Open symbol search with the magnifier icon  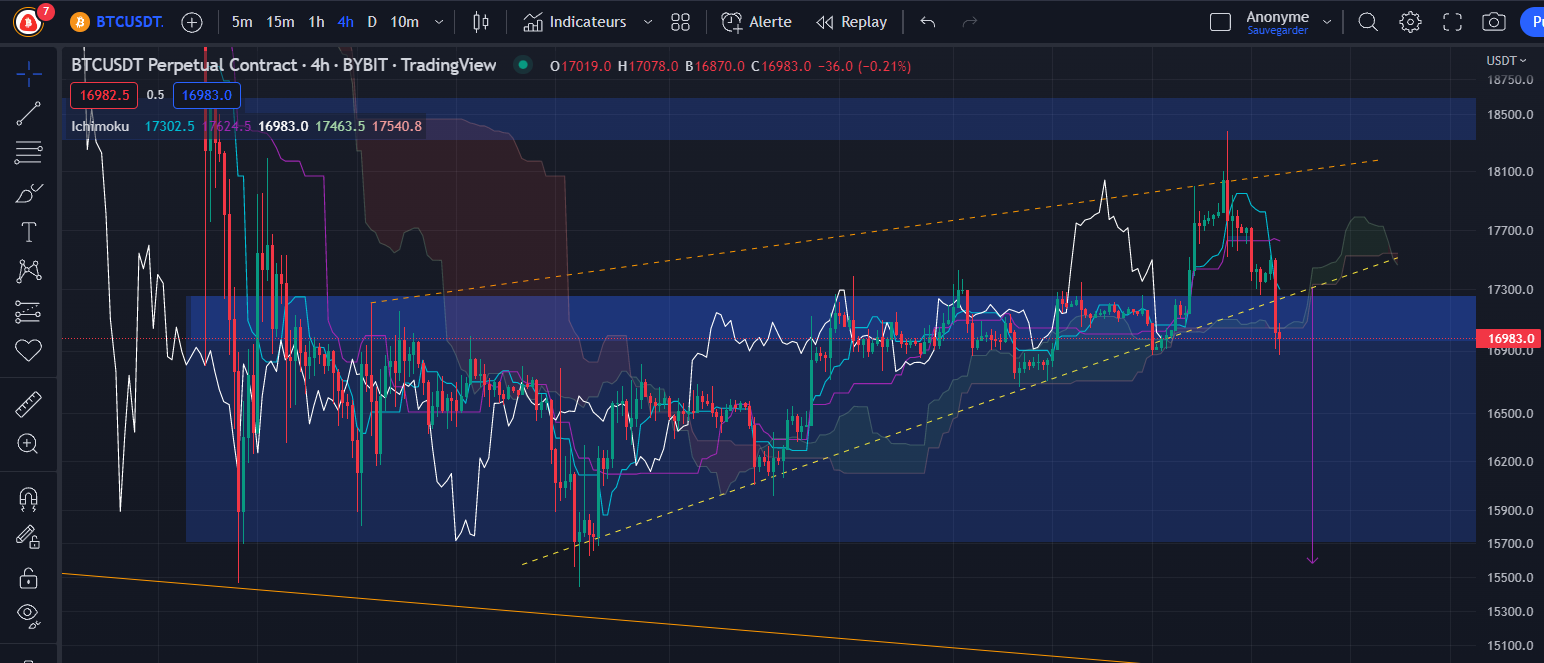click(1367, 21)
